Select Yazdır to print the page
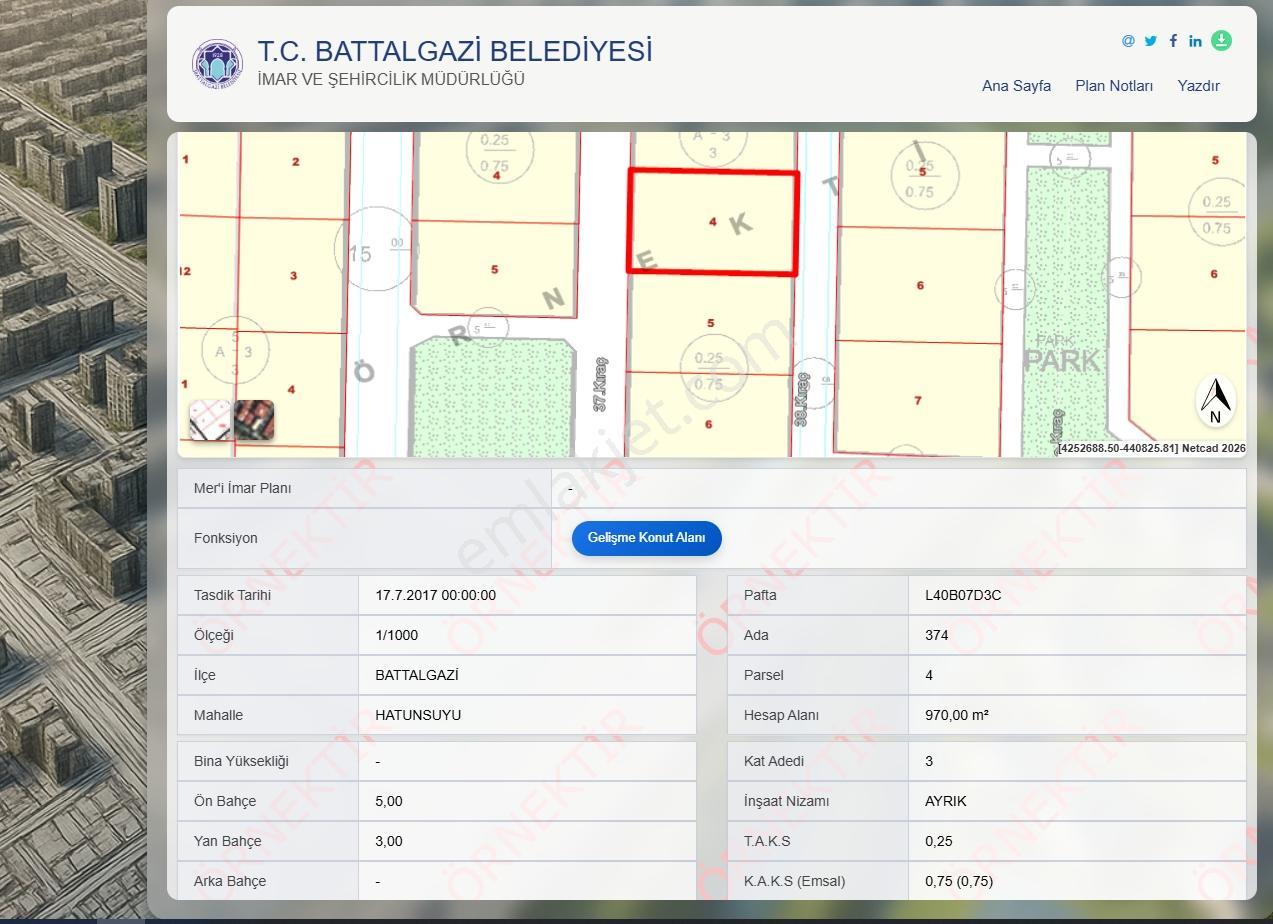Image resolution: width=1273 pixels, height=924 pixels. [x=1198, y=86]
